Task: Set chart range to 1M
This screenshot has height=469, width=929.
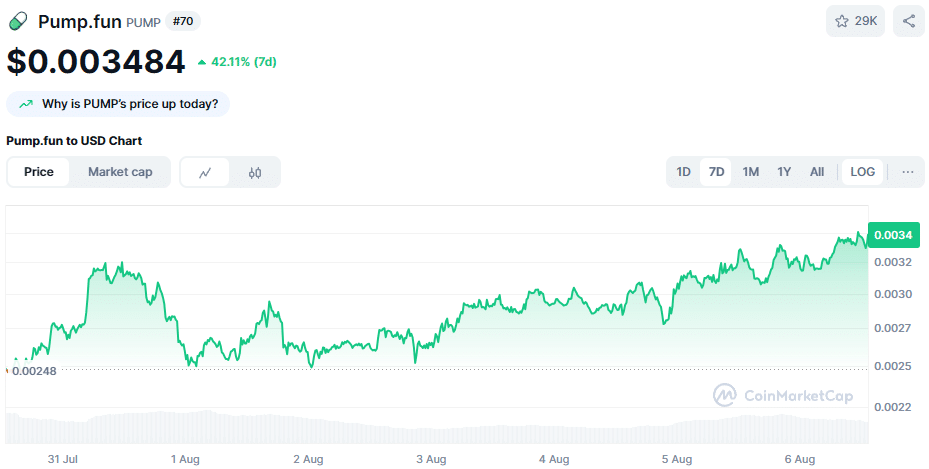Action: pos(751,172)
